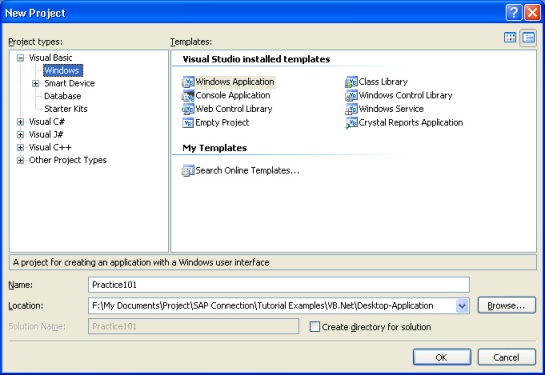Select the Windows Control Library icon
The image size is (545, 375).
[351, 96]
